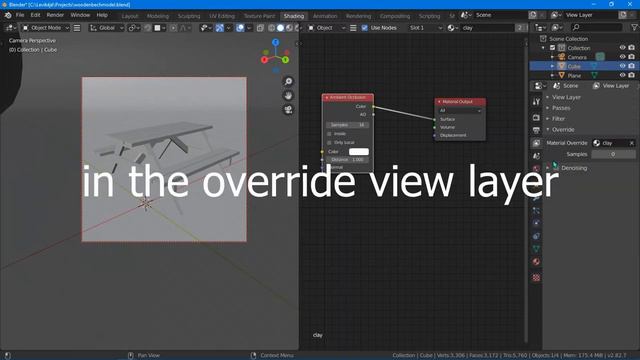Adjust the Distance field on AO node
Image resolution: width=640 pixels, height=360 pixels.
point(347,160)
